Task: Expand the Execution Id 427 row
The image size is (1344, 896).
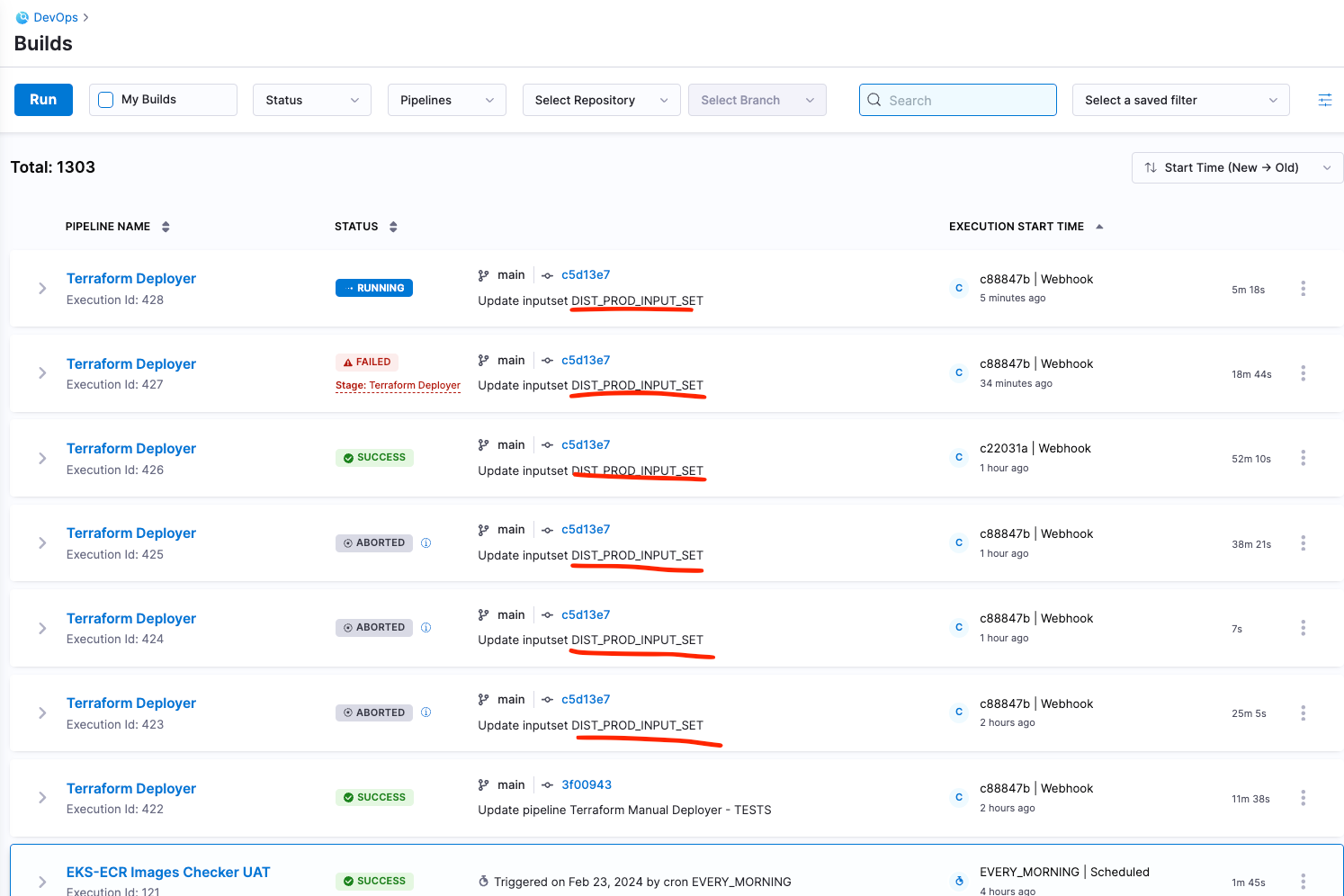Action: tap(42, 372)
